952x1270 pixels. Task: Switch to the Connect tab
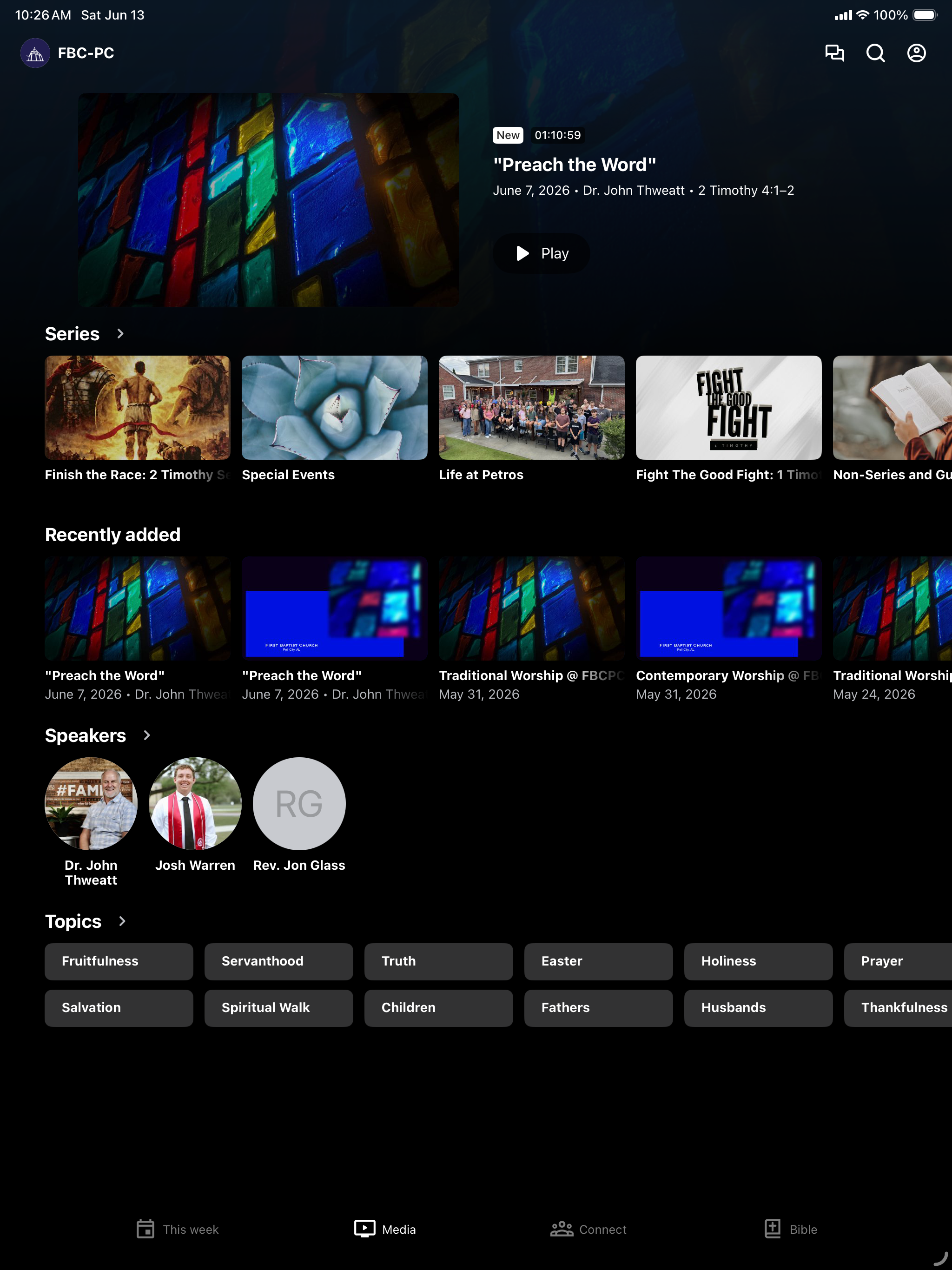(x=588, y=1229)
